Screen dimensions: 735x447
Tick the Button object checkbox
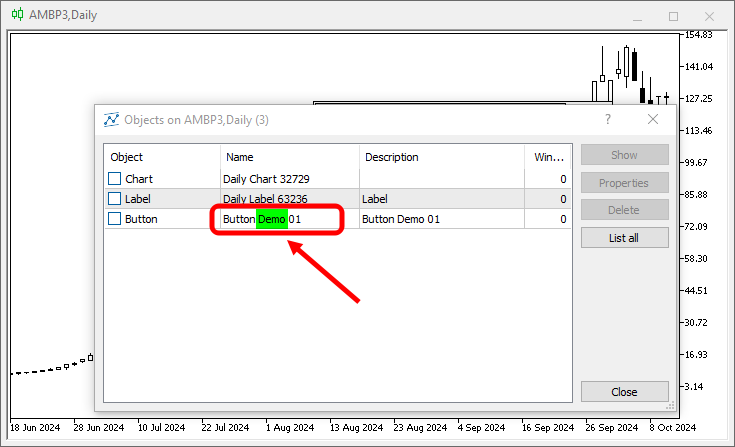pos(114,219)
